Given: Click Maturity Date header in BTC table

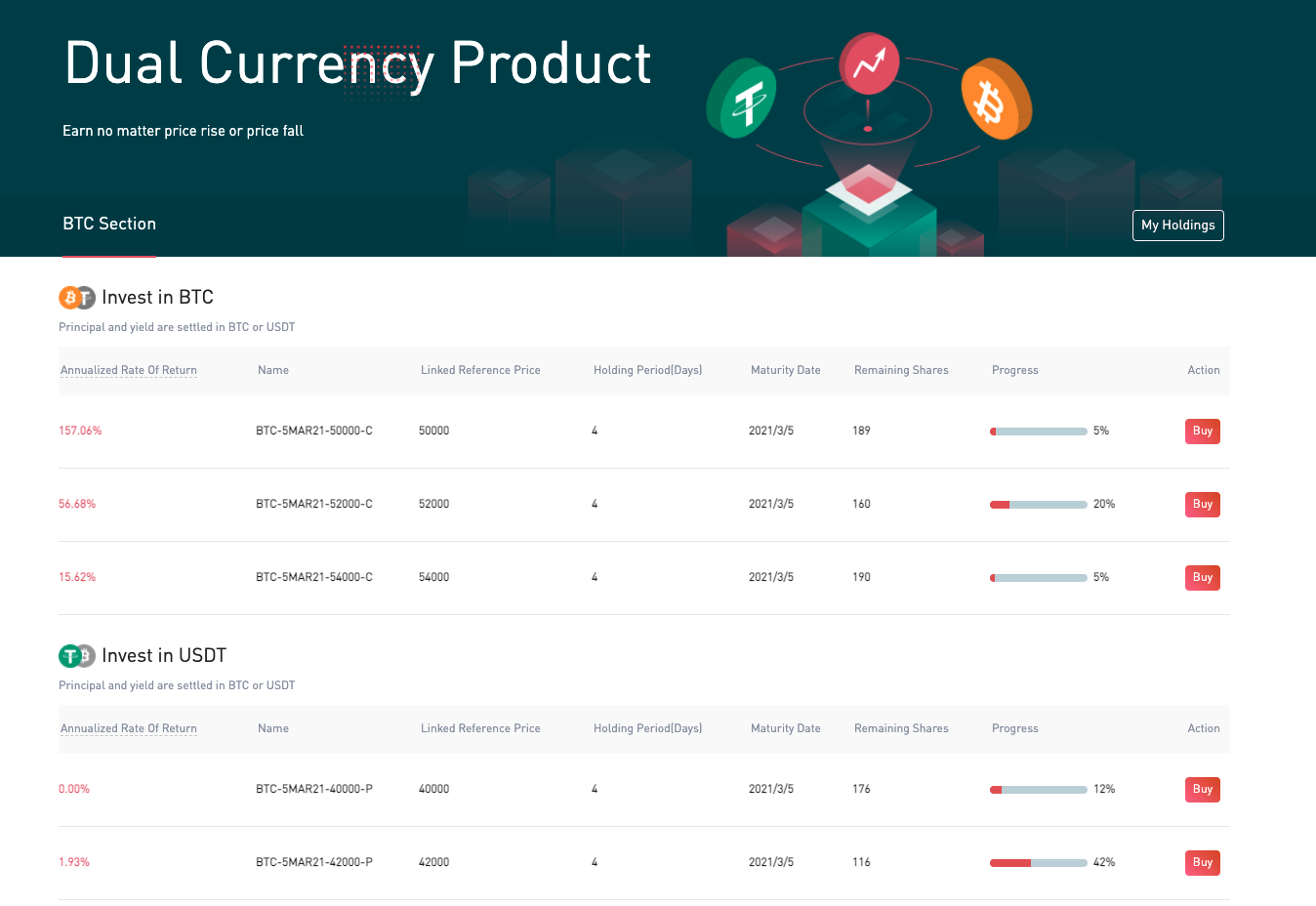Looking at the screenshot, I should coord(786,370).
